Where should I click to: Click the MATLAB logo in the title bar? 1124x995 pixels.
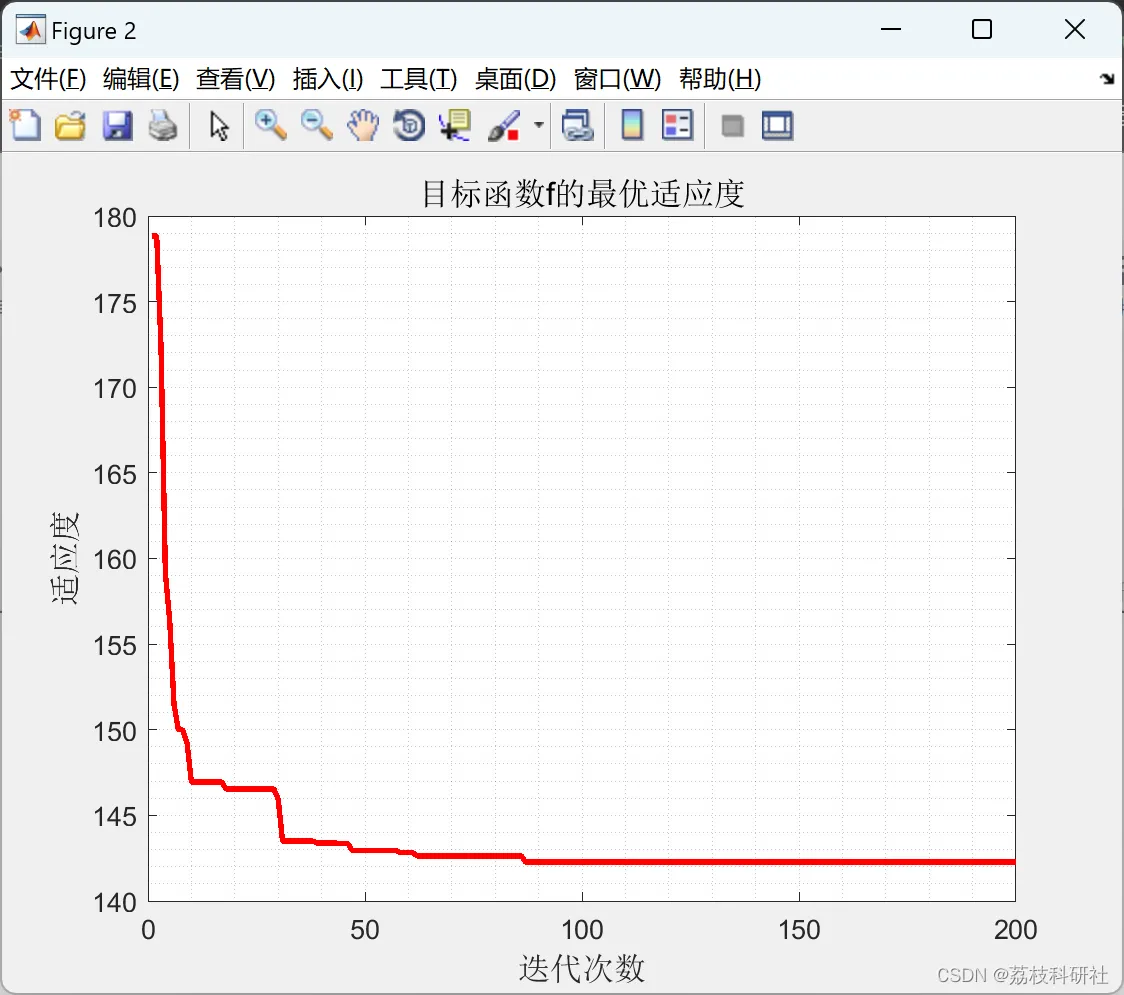click(x=31, y=30)
